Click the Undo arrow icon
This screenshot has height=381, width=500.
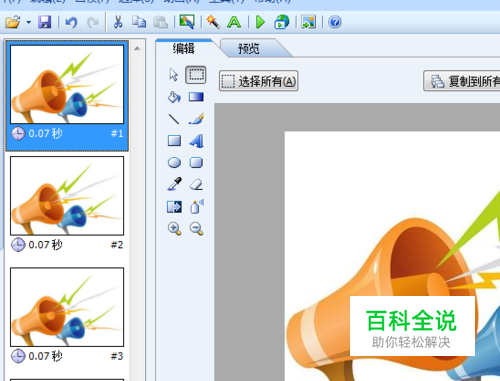coord(71,22)
